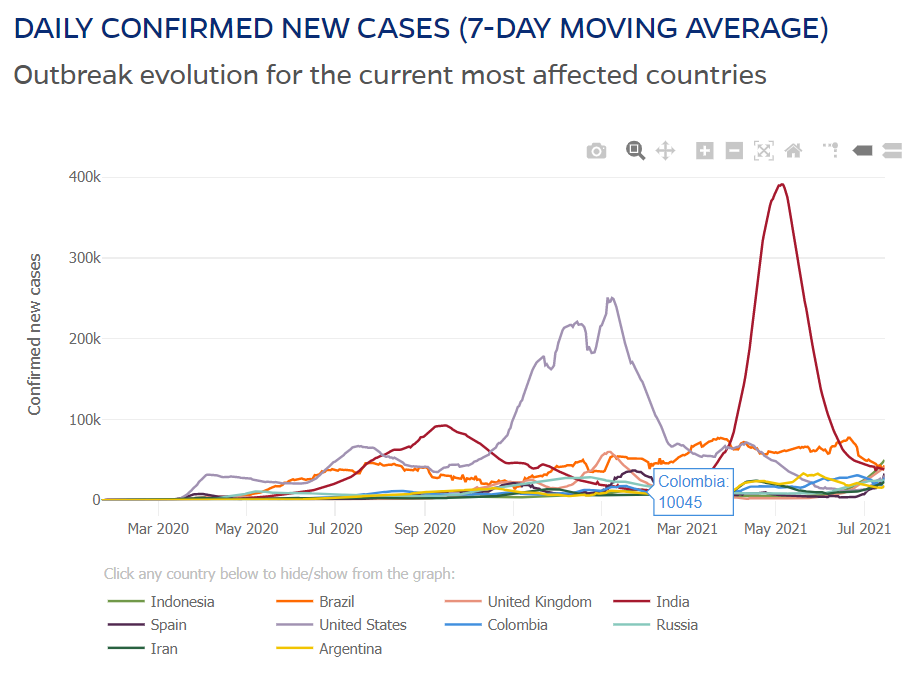Hide United States from the graph

[341, 625]
